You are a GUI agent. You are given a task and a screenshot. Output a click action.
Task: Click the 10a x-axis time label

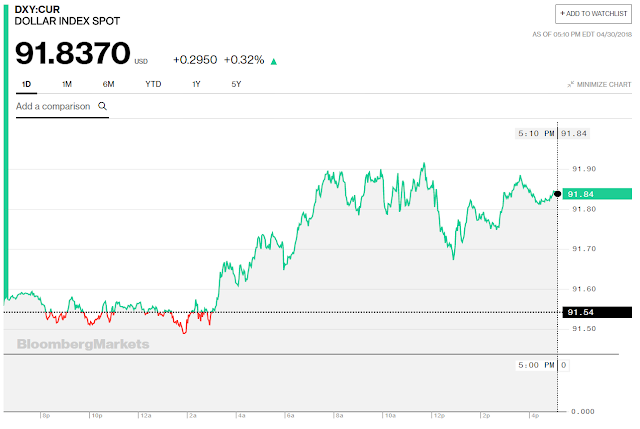tap(390, 416)
